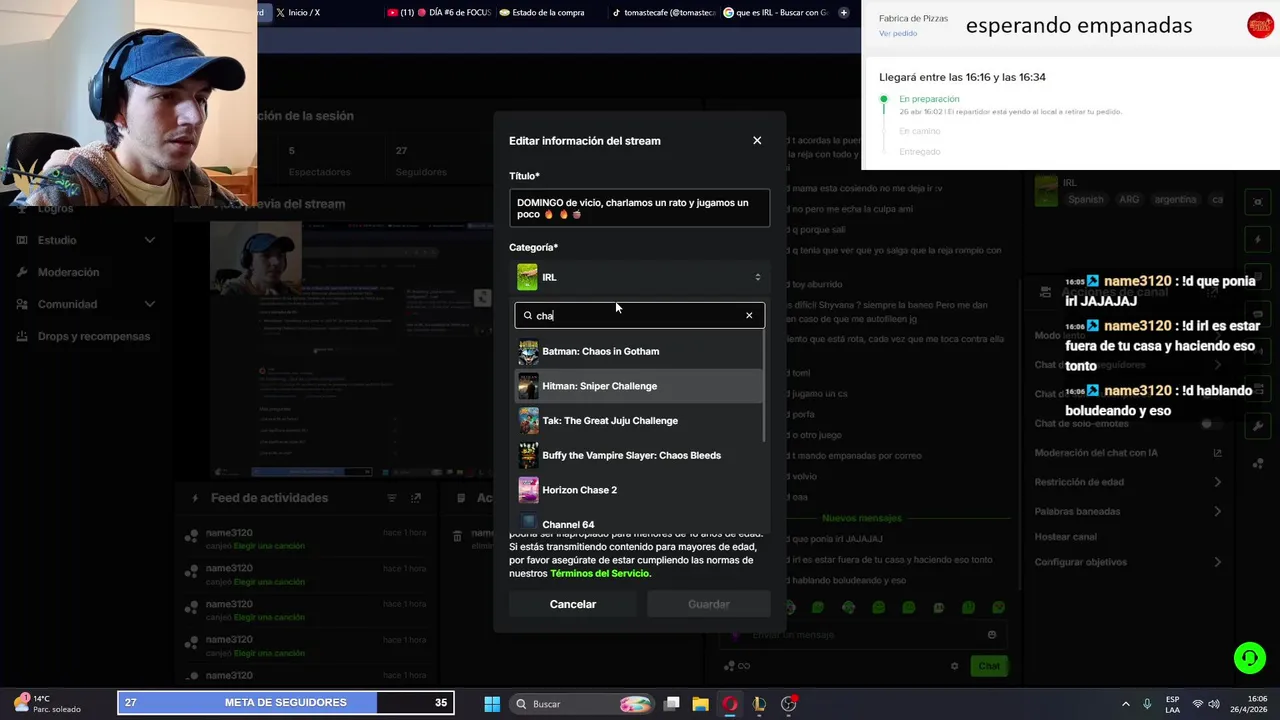Open Opera browser from the taskbar
The height and width of the screenshot is (720, 1280).
[x=730, y=704]
